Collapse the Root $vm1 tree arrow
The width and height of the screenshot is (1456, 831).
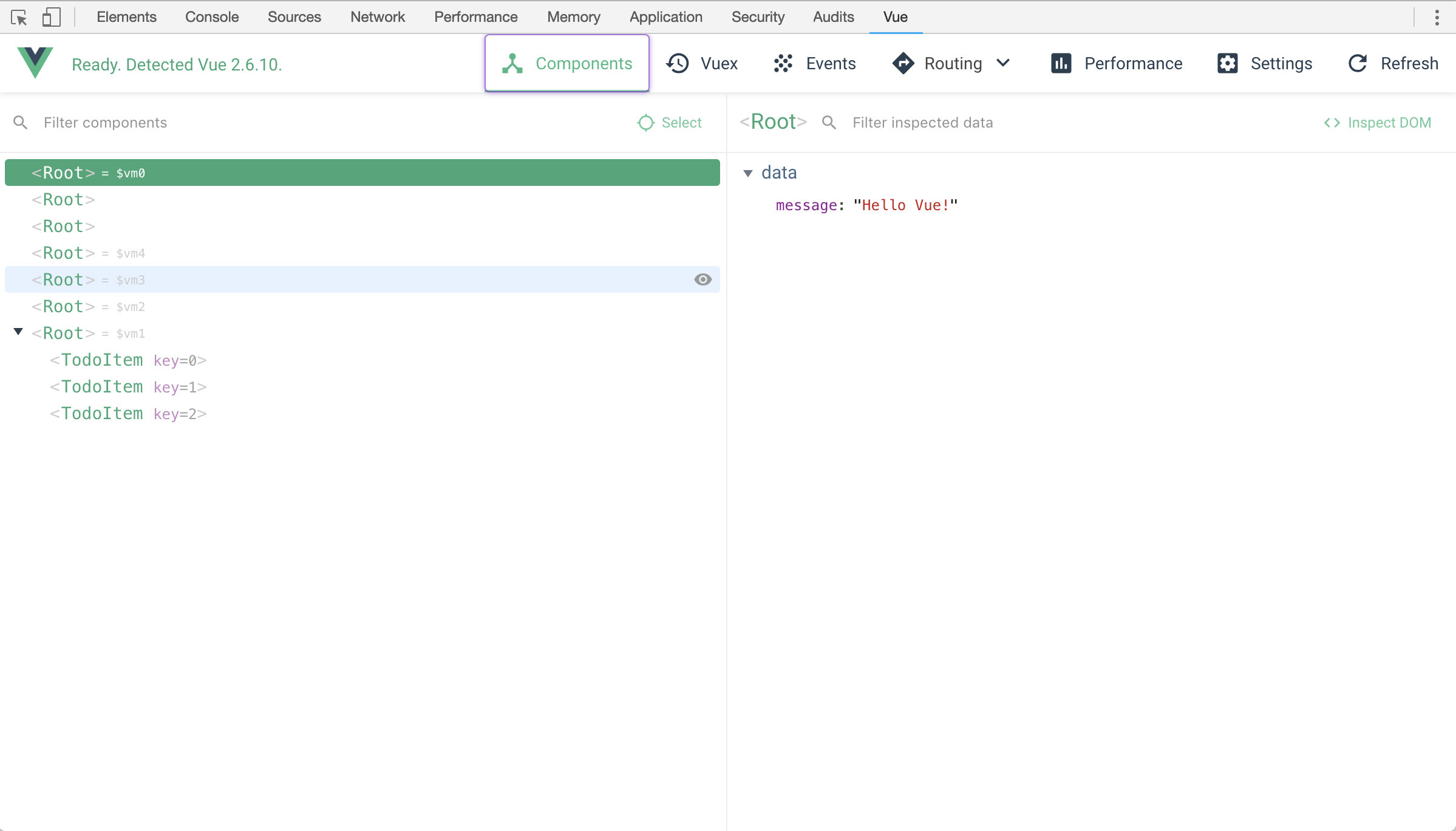coord(18,332)
